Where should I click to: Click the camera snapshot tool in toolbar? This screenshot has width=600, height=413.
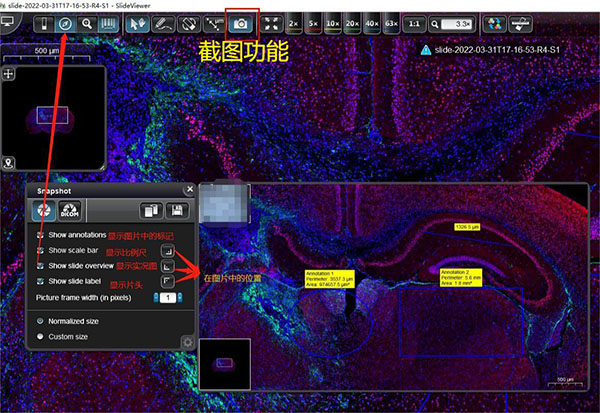tap(240, 22)
